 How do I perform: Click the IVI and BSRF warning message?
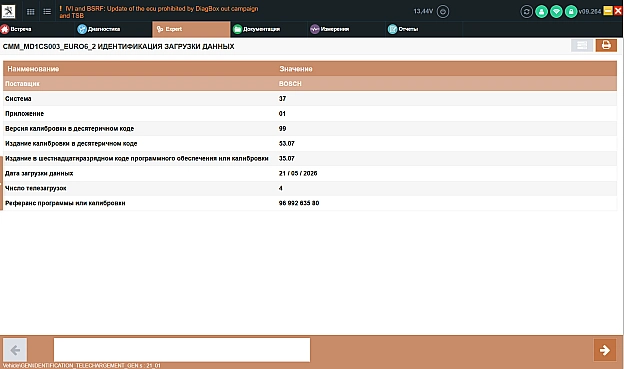tap(158, 12)
